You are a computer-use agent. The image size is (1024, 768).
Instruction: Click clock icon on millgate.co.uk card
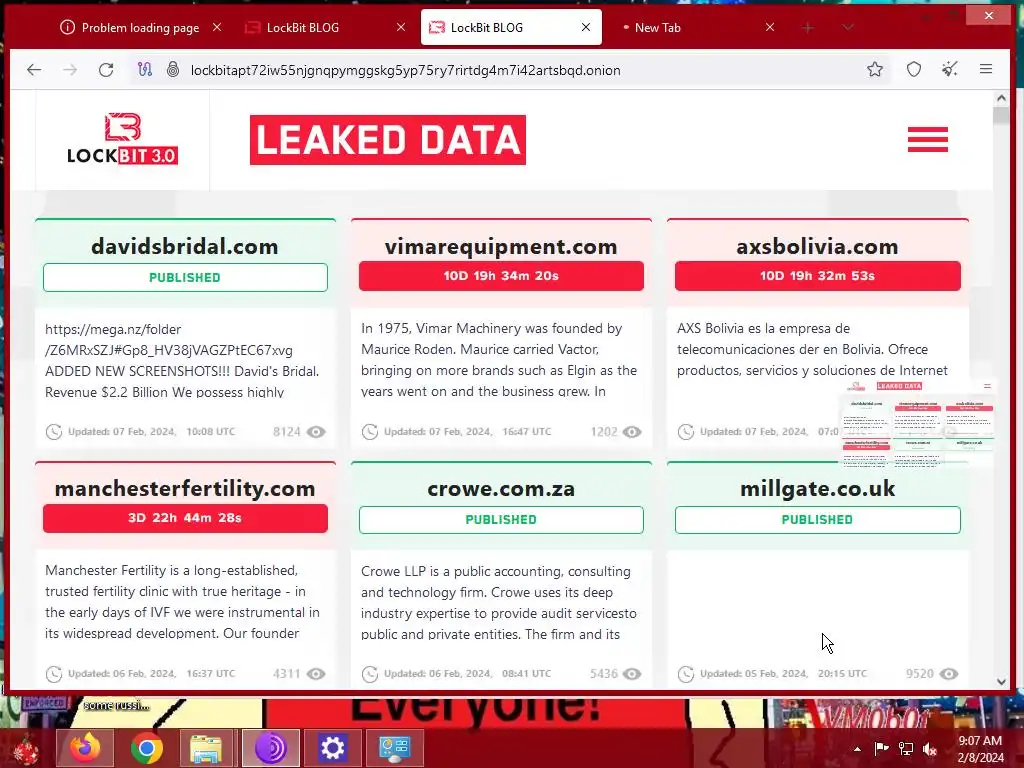[686, 674]
